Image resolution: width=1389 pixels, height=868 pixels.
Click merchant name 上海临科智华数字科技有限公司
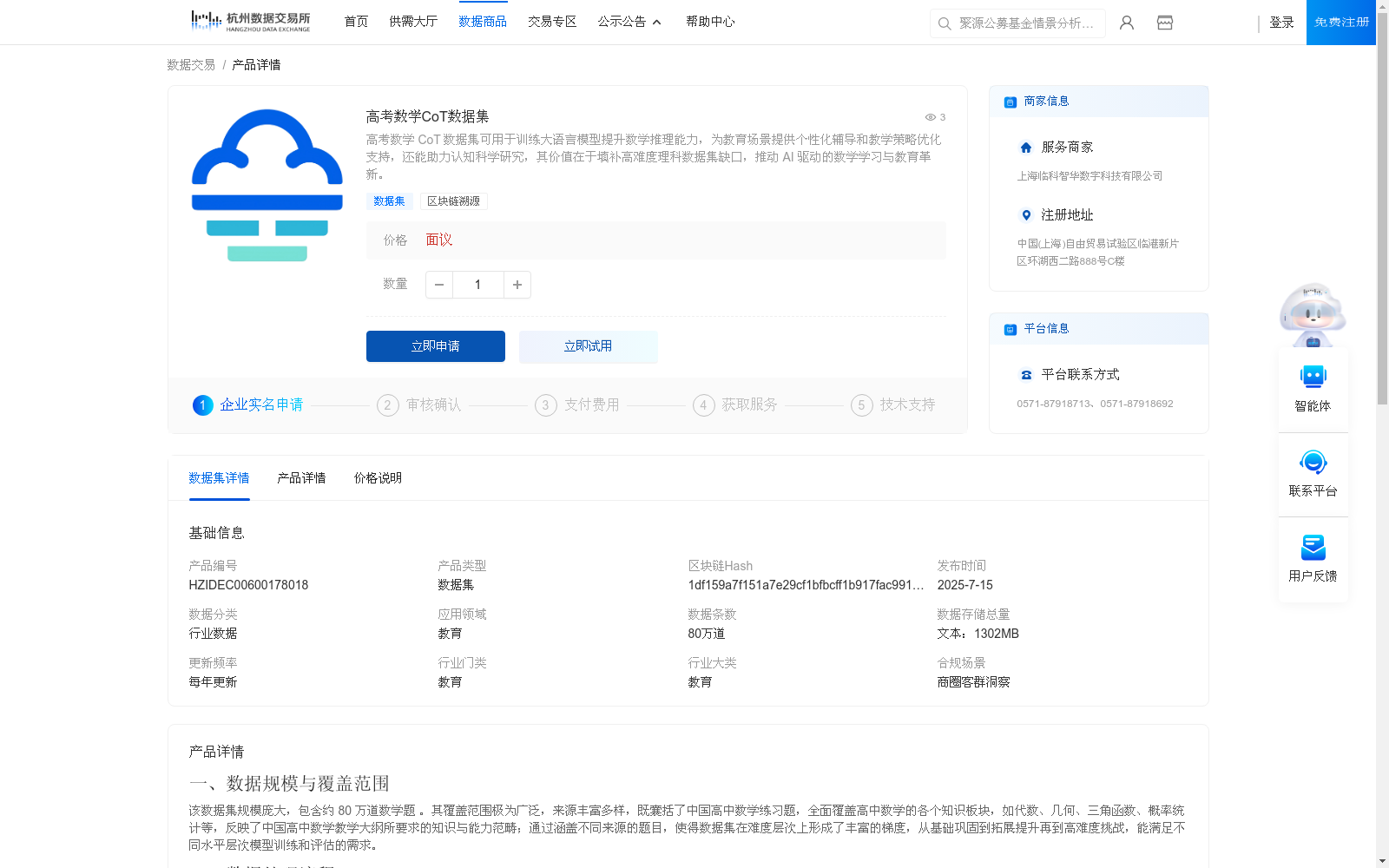tap(1089, 176)
